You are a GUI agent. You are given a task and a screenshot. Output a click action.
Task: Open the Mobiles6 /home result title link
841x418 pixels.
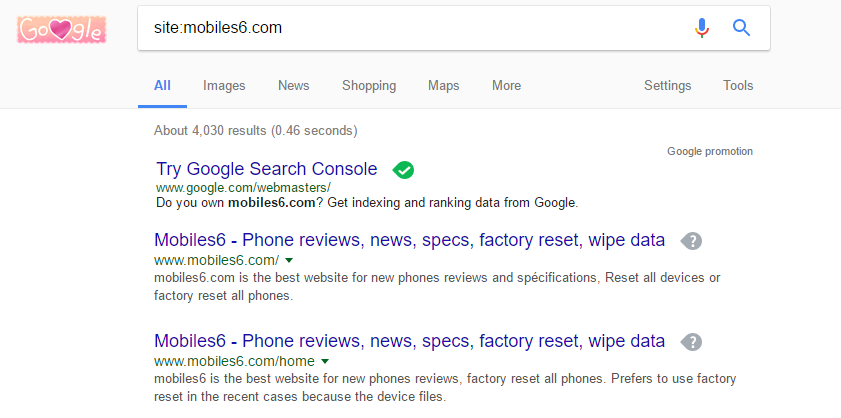pos(409,341)
